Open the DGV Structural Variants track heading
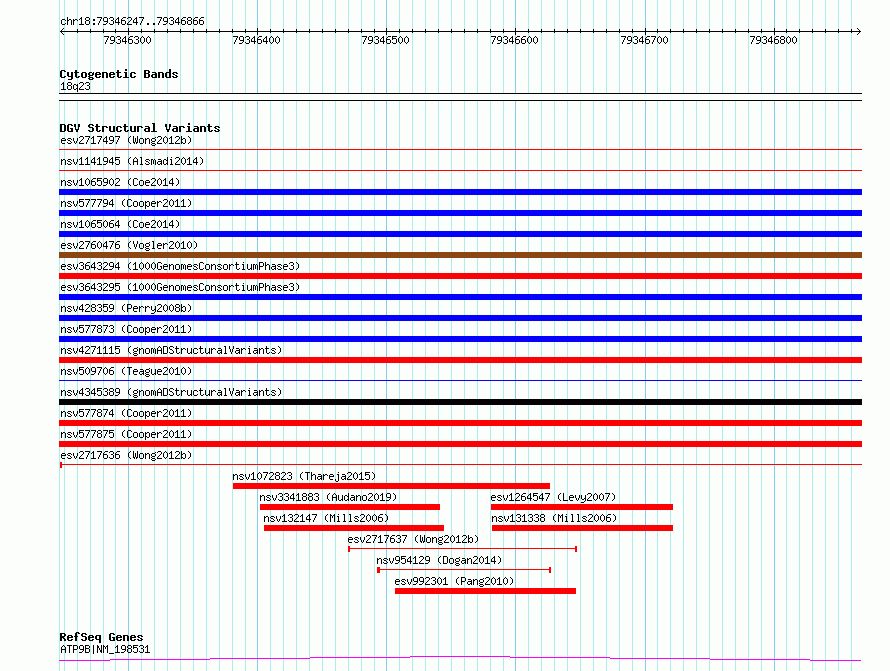890x671 pixels. [139, 128]
